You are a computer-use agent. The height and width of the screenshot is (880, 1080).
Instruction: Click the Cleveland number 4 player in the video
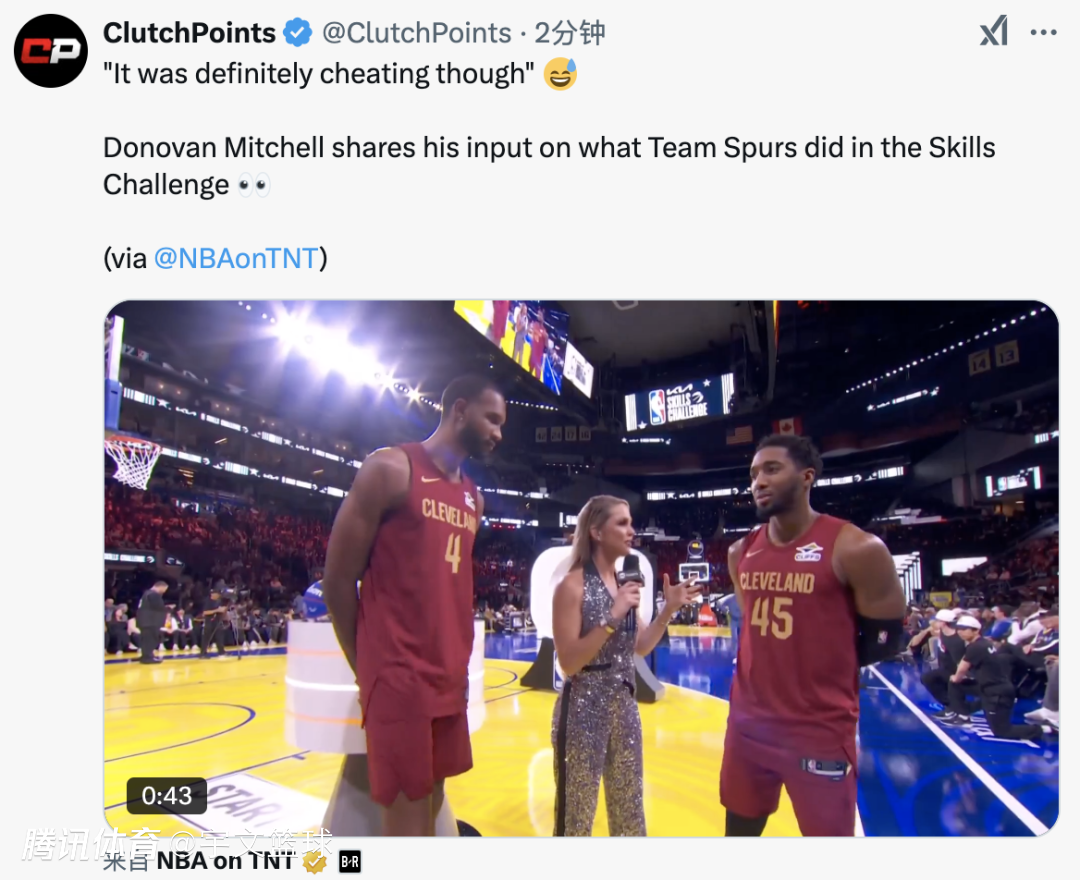point(413,592)
